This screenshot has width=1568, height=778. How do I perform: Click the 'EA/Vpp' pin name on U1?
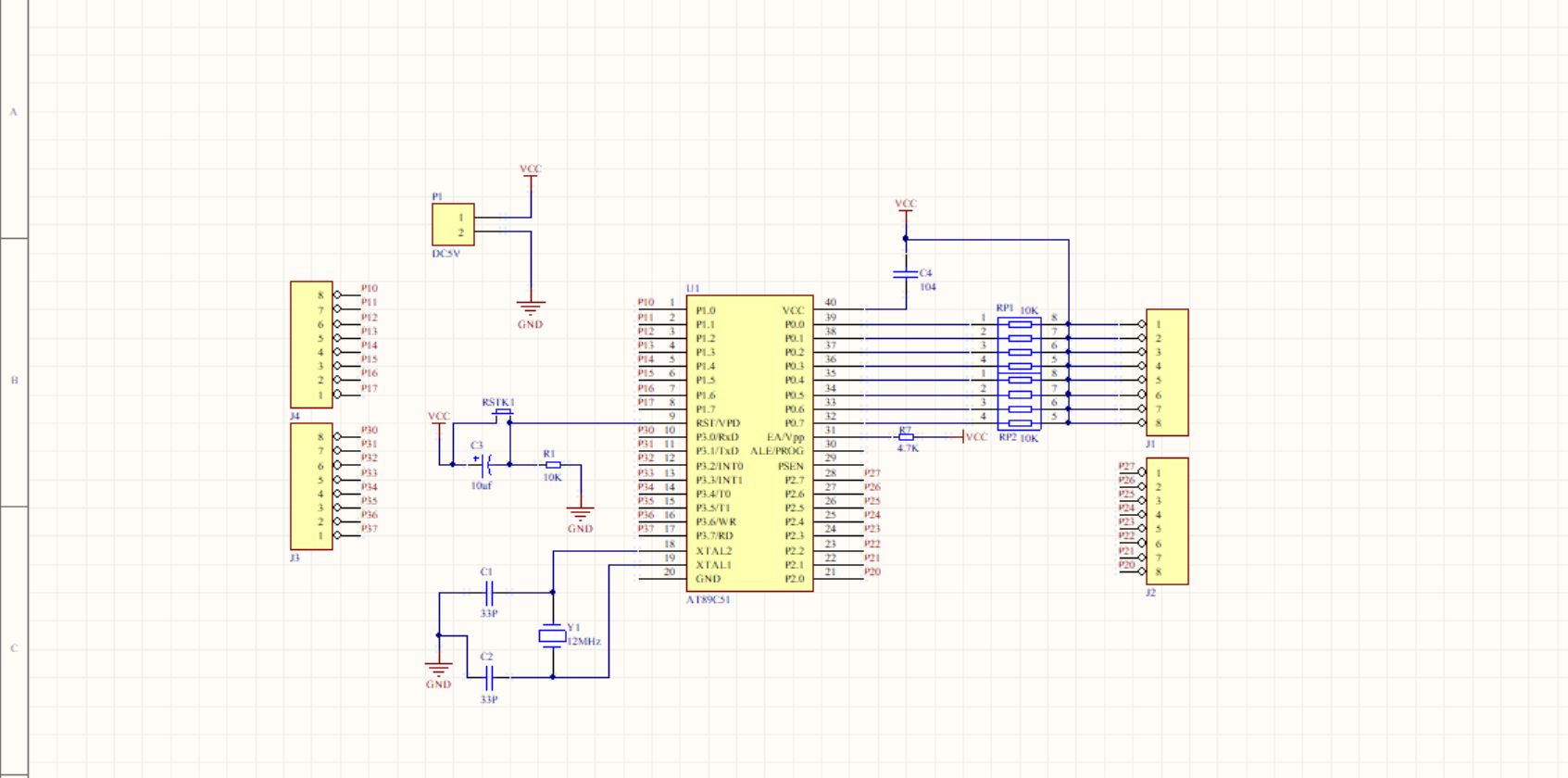click(x=785, y=437)
